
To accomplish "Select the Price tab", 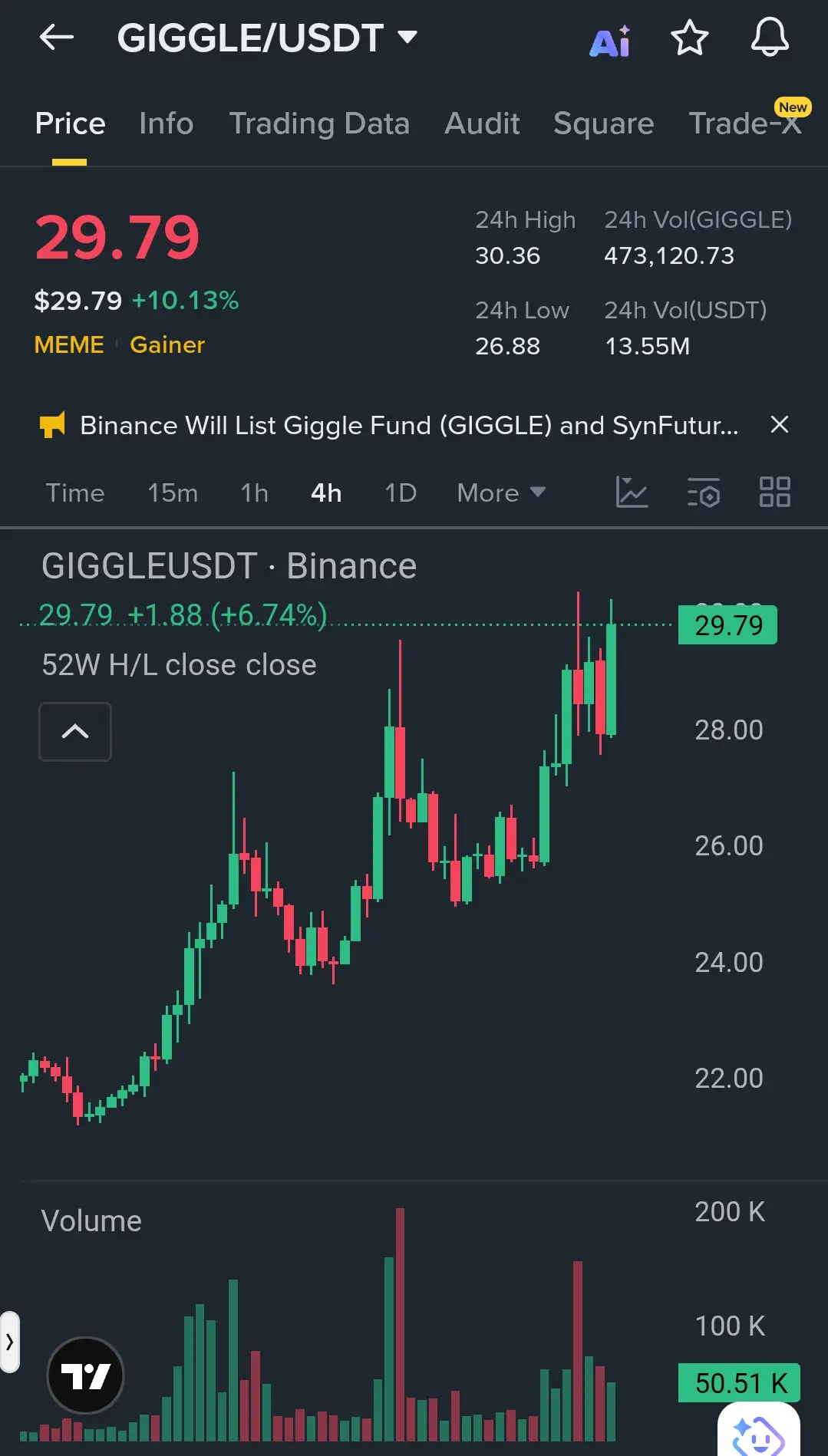I will [70, 123].
